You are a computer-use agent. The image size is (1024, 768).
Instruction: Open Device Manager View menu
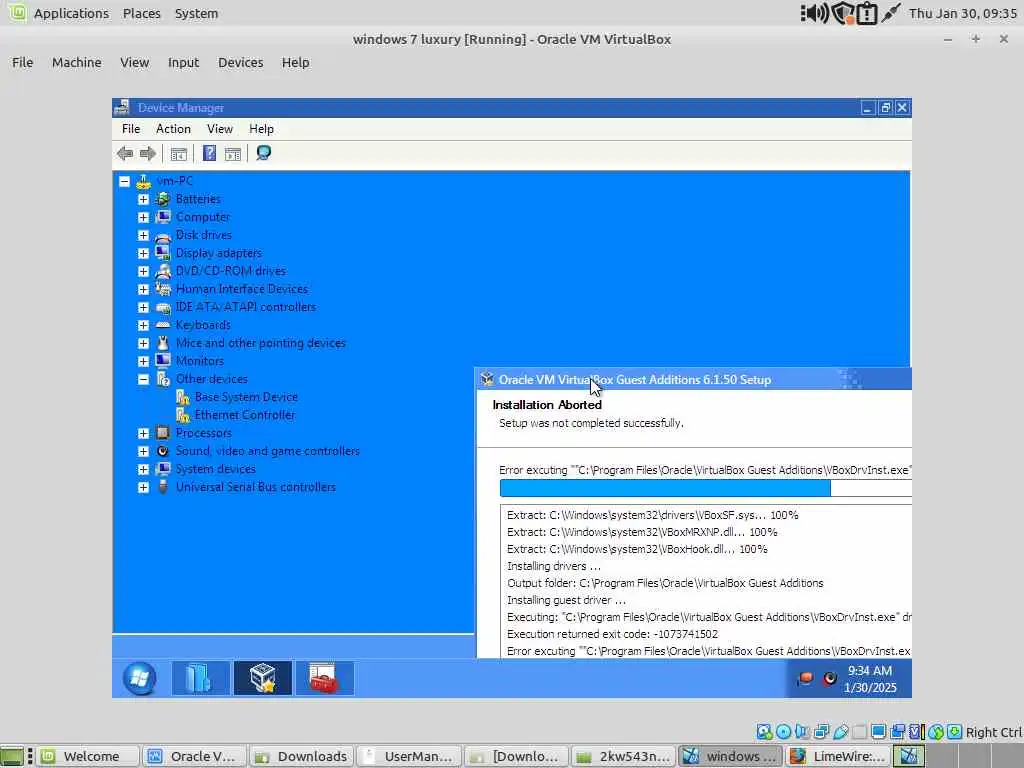pyautogui.click(x=219, y=129)
